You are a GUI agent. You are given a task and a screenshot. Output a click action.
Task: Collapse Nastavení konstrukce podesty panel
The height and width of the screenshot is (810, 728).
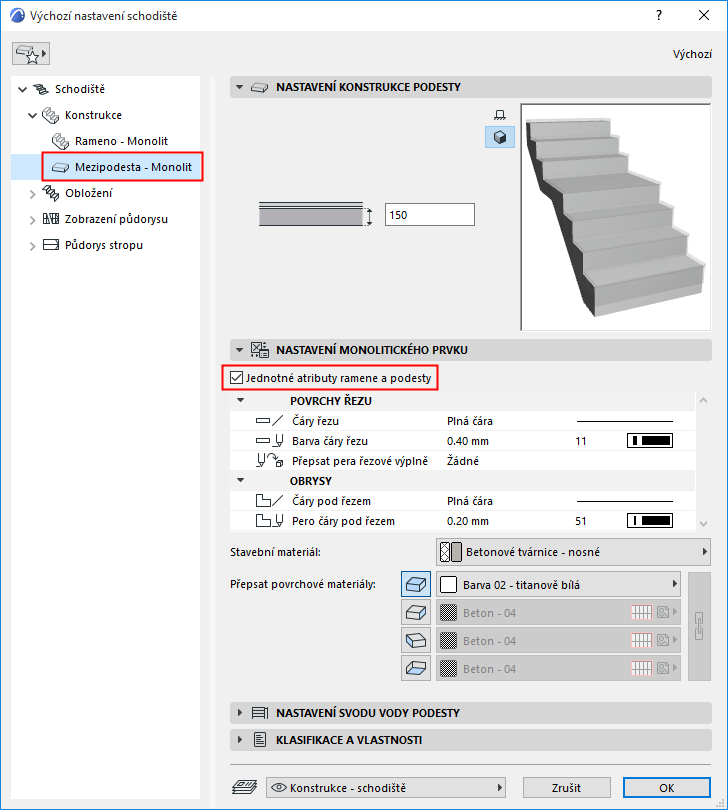tap(239, 87)
